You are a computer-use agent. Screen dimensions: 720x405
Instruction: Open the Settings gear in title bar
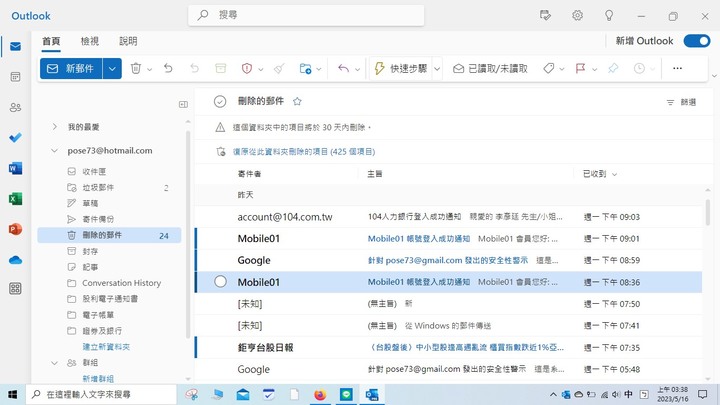coord(577,15)
